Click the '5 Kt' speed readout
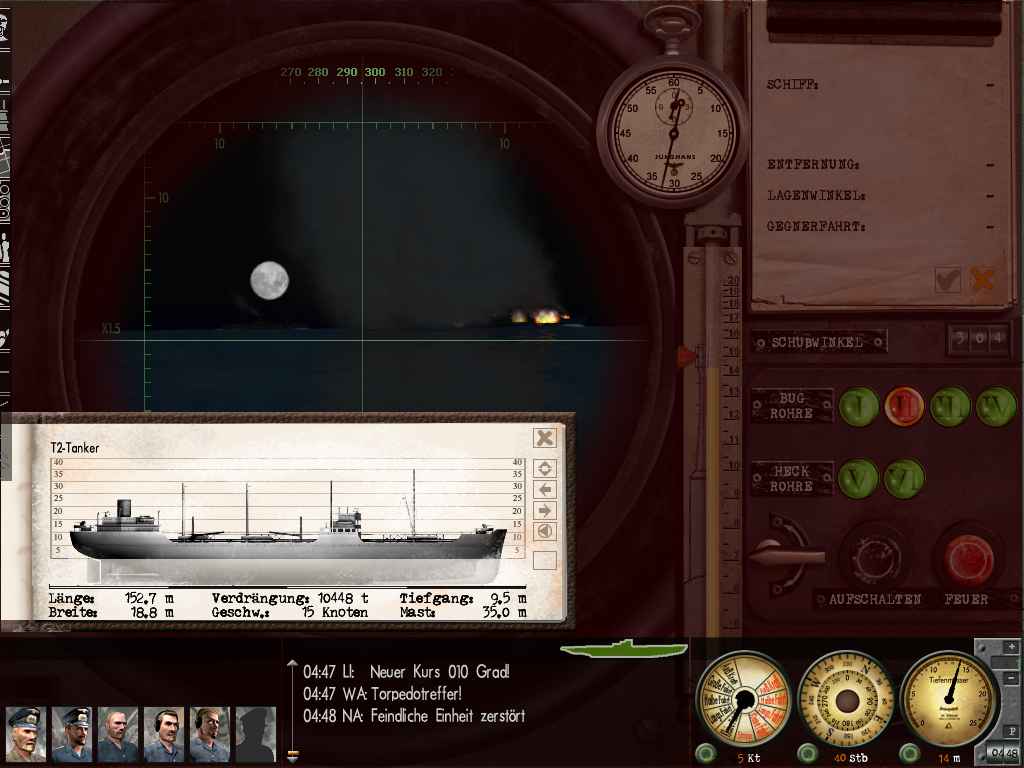The width and height of the screenshot is (1024, 768). coord(749,758)
